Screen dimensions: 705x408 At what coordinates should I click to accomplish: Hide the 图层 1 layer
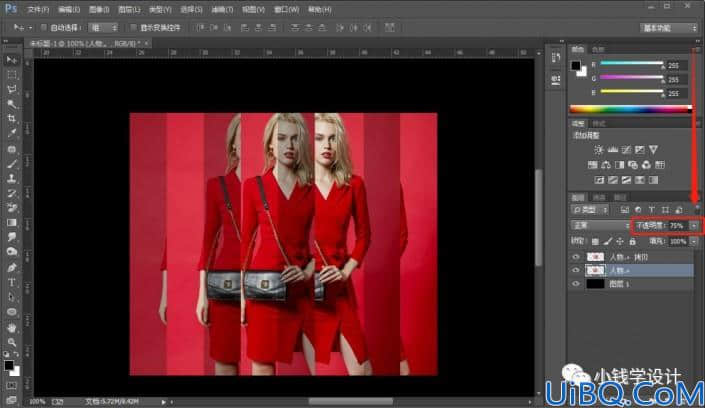pos(576,284)
